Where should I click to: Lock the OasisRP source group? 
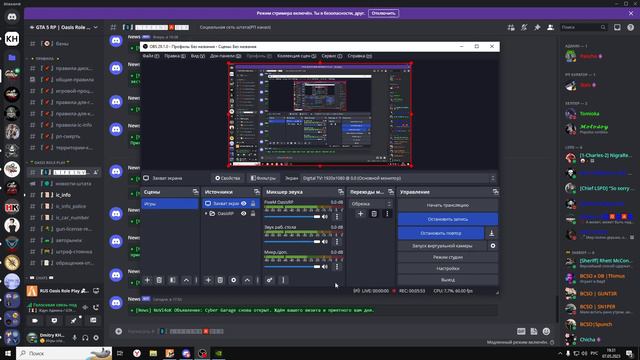point(253,213)
